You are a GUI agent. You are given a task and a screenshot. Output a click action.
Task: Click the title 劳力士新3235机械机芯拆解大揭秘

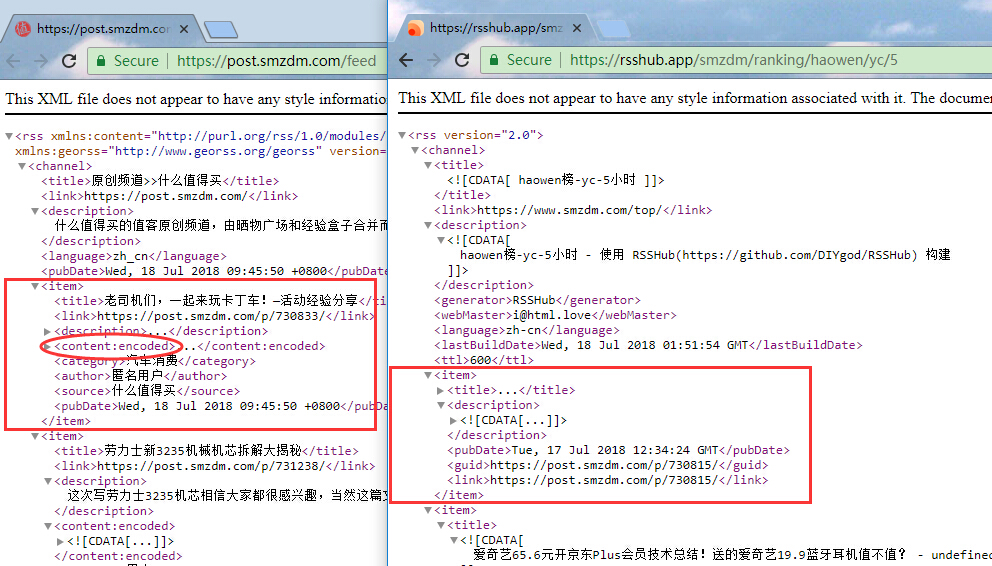point(202,451)
